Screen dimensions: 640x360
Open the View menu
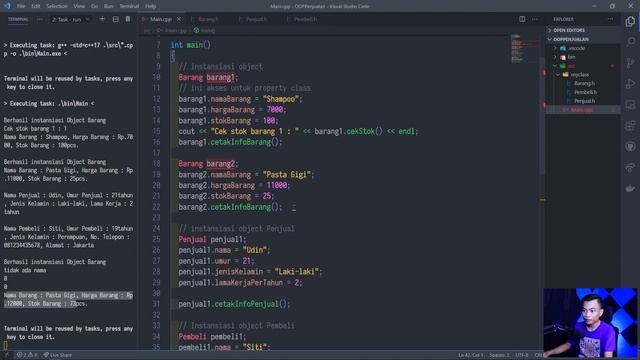[79, 6]
